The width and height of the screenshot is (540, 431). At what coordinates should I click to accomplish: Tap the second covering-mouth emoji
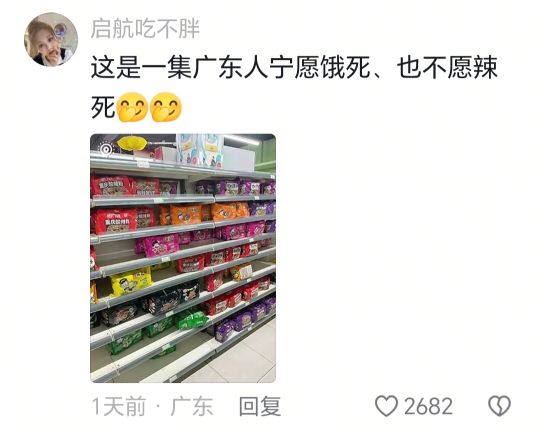tap(166, 107)
